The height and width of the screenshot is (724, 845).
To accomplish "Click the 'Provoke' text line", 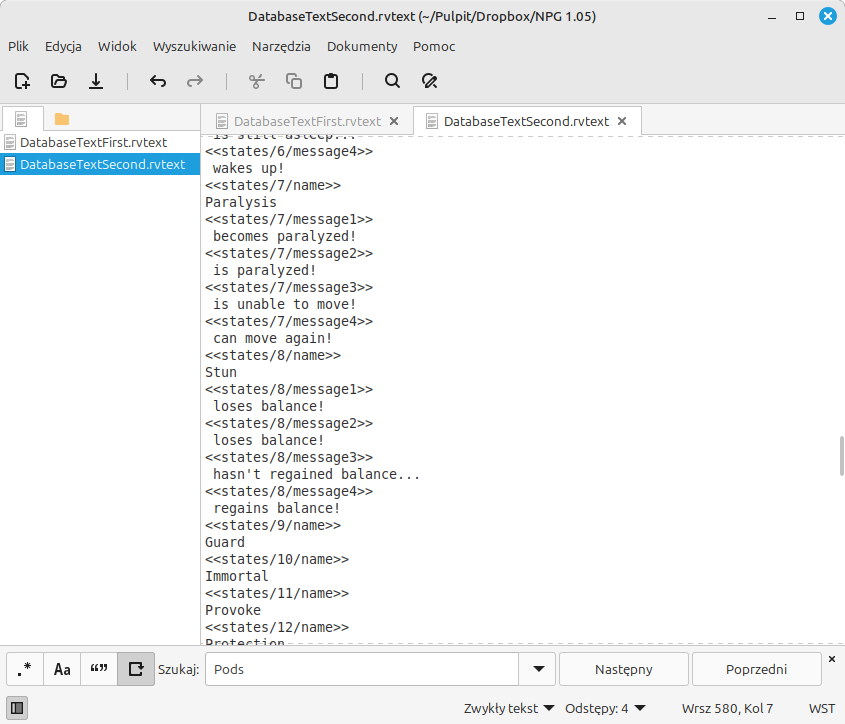I will pyautogui.click(x=233, y=610).
